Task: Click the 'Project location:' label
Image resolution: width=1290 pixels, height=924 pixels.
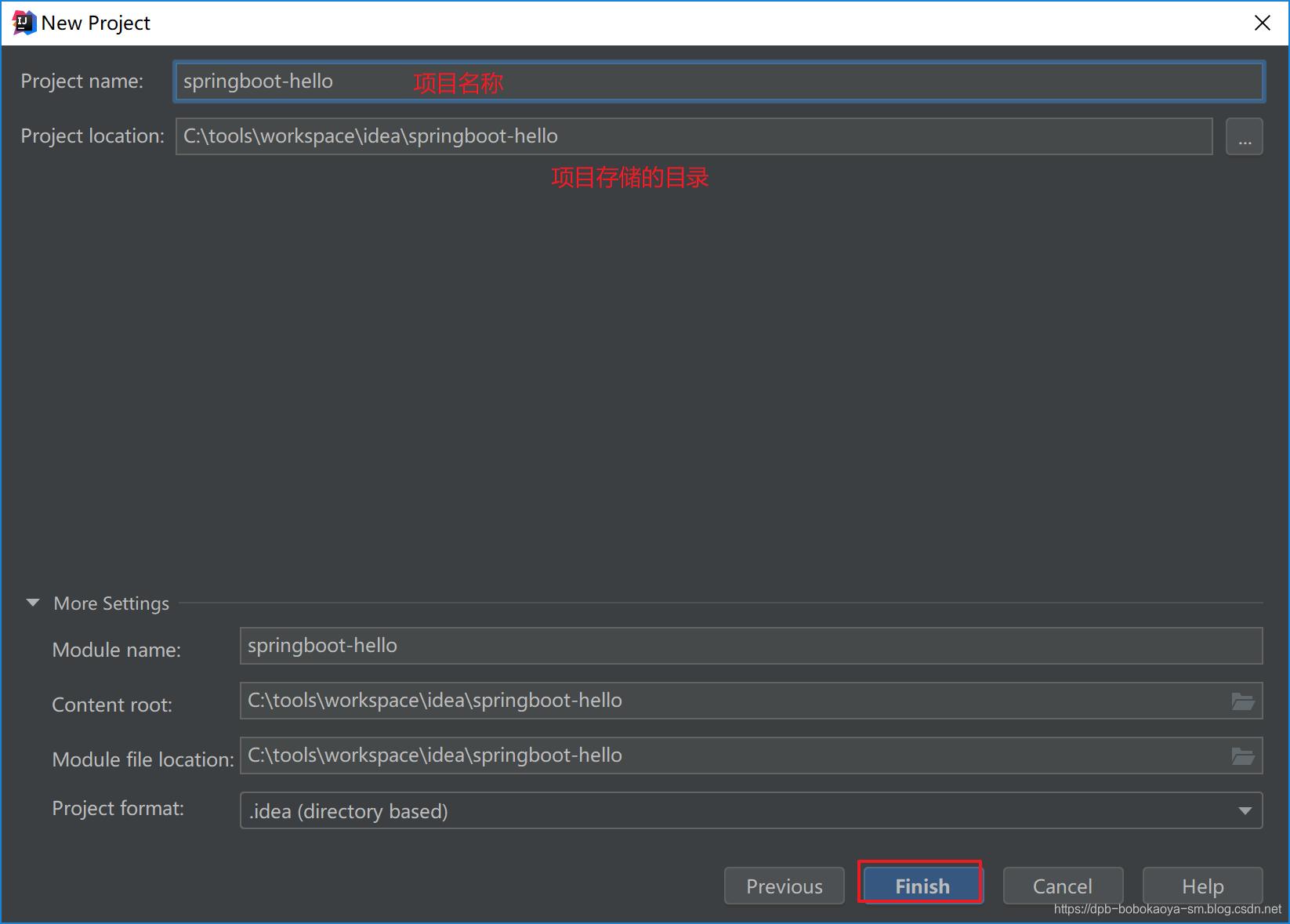Action: 92,136
